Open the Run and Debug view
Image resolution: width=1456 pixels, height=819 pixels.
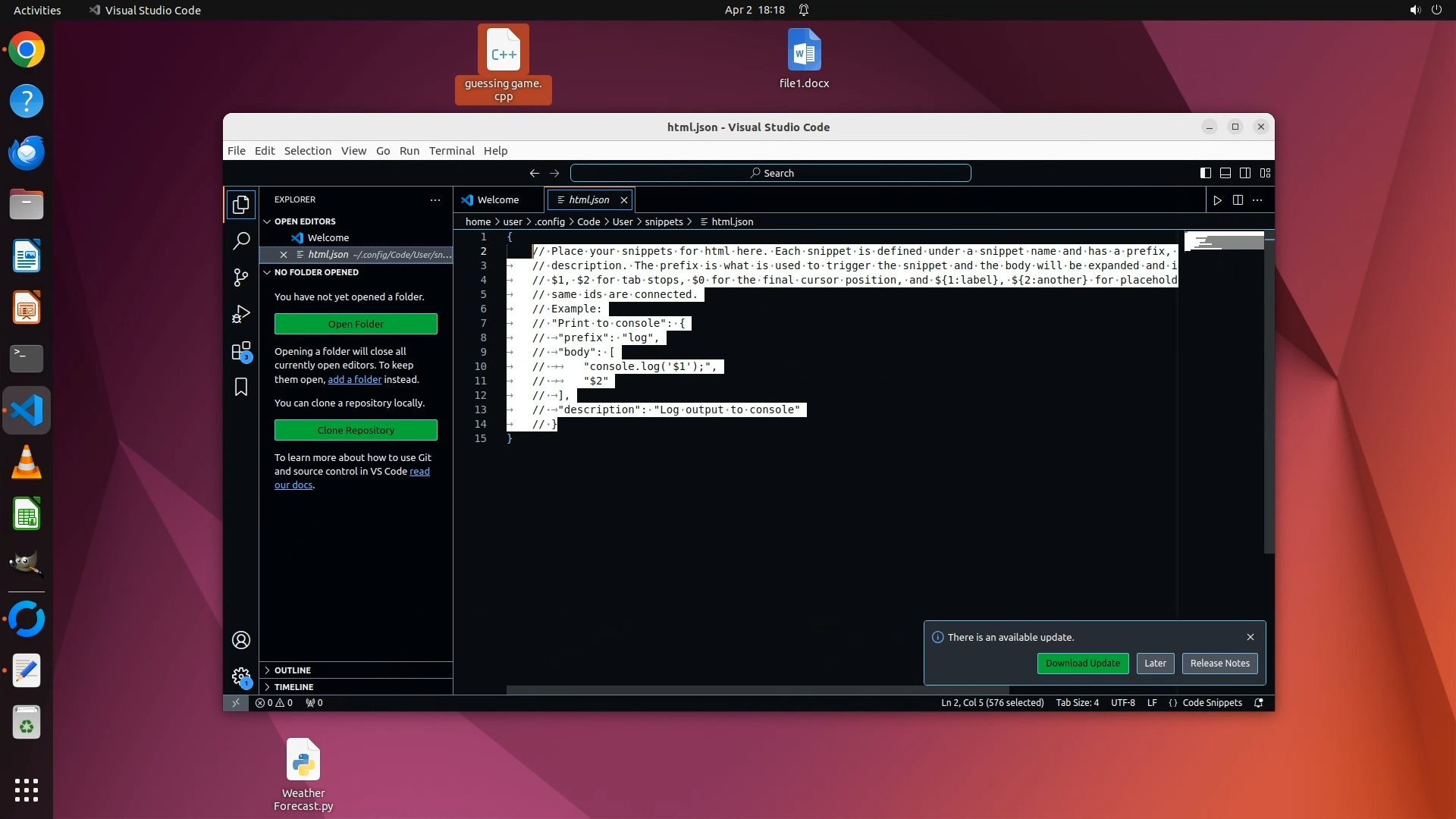[x=241, y=314]
